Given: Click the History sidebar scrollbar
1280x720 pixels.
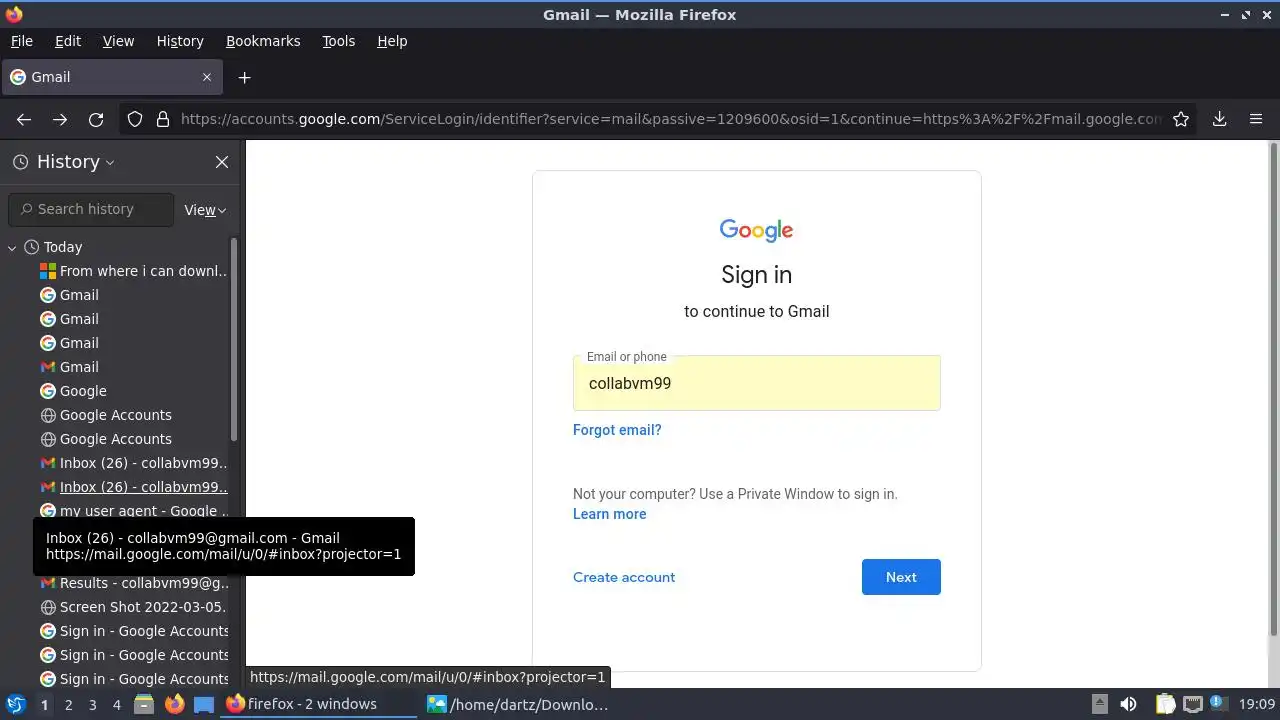Looking at the screenshot, I should 235,340.
